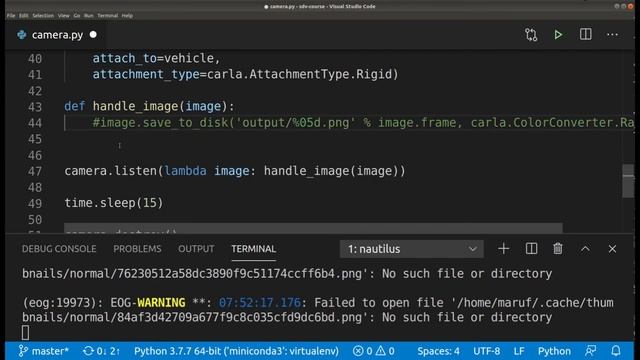Image resolution: width=640 pixels, height=360 pixels.
Task: Click the feedback icon in status bar
Action: [x=590, y=351]
